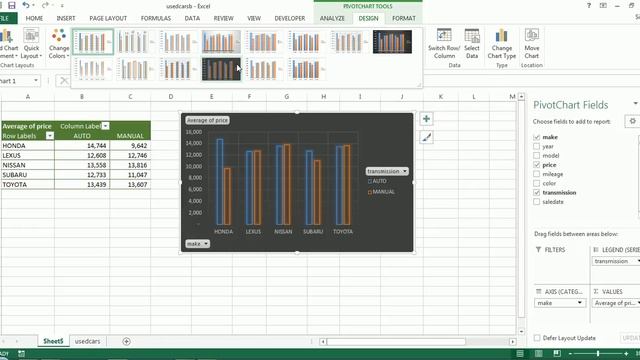Screen dimensions: 640x360
Task: Toggle the make field checkbox
Action: (536, 137)
